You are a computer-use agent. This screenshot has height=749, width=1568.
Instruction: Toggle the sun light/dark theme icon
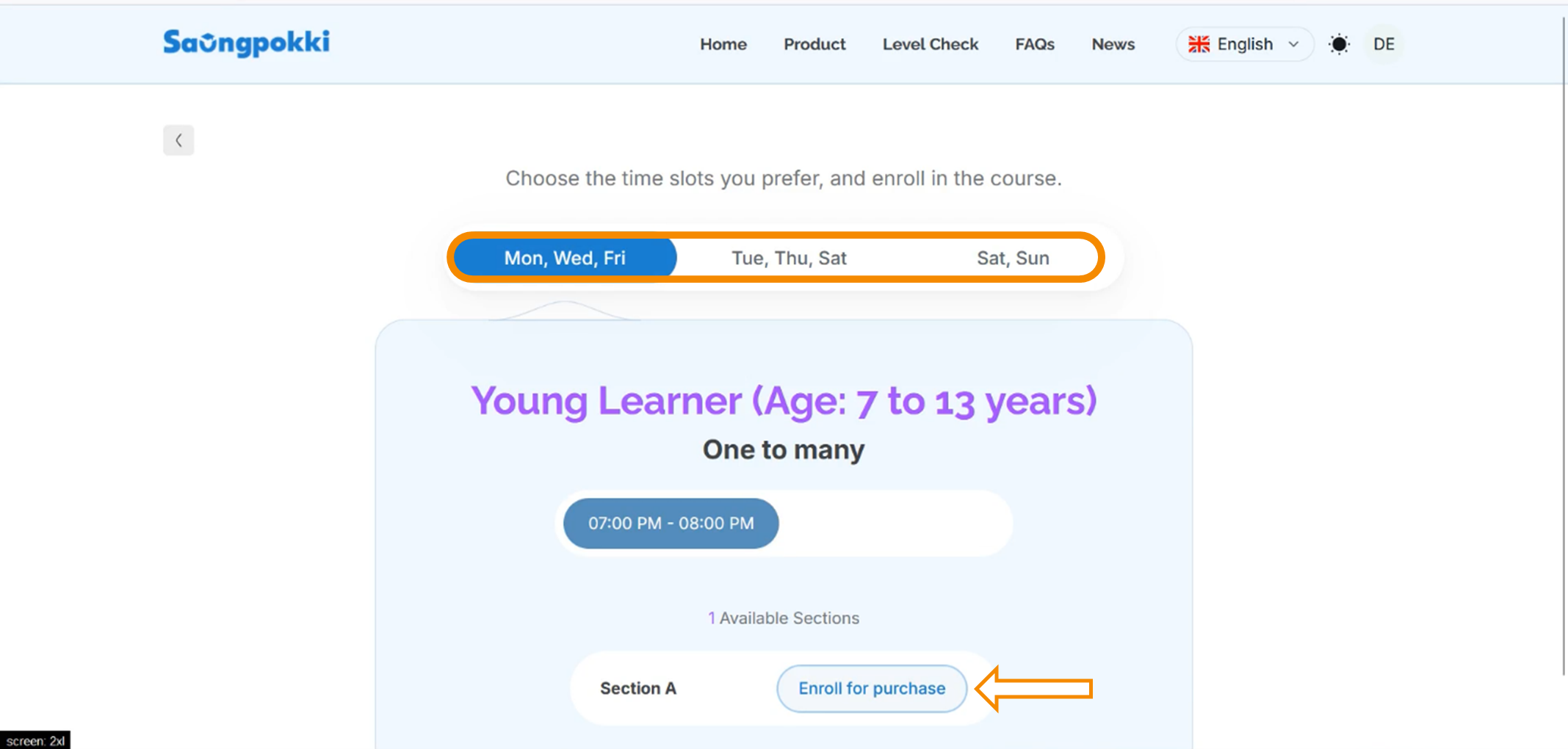coord(1339,44)
